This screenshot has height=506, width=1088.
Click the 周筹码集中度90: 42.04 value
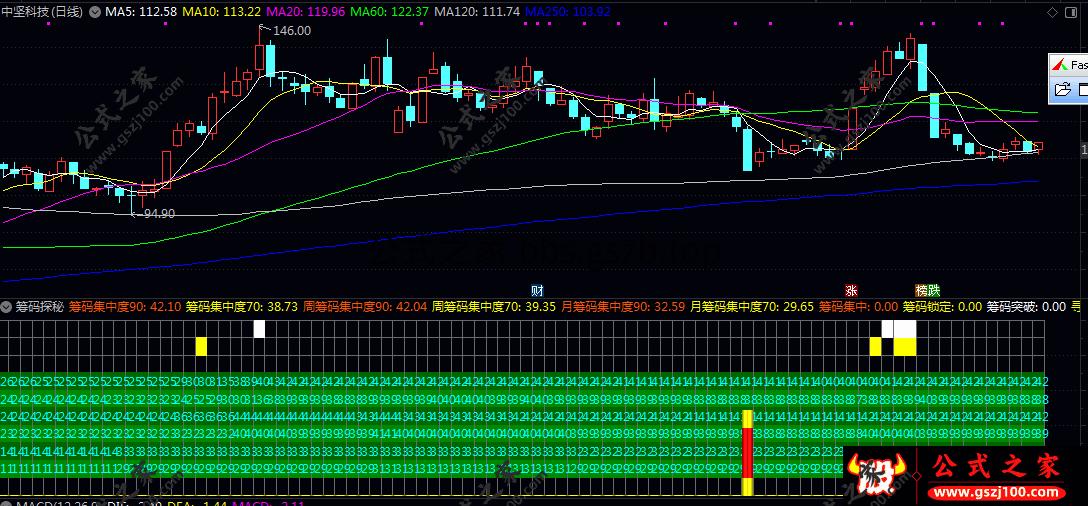pyautogui.click(x=364, y=306)
